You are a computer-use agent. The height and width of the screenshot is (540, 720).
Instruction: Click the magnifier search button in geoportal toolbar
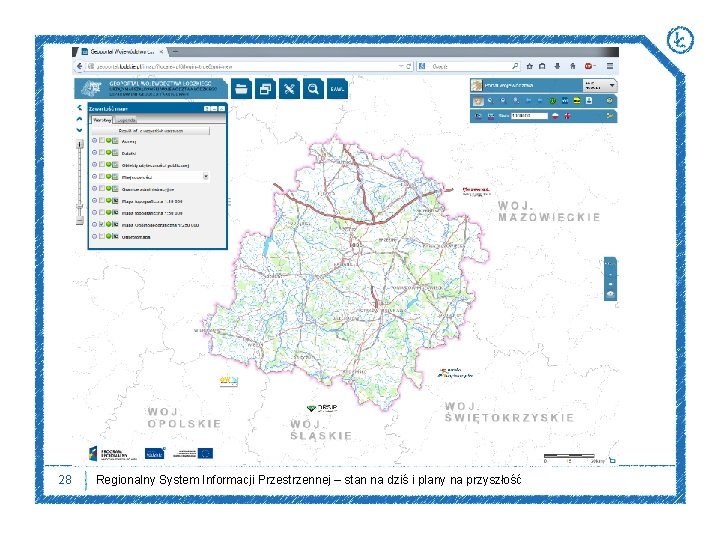[x=313, y=89]
